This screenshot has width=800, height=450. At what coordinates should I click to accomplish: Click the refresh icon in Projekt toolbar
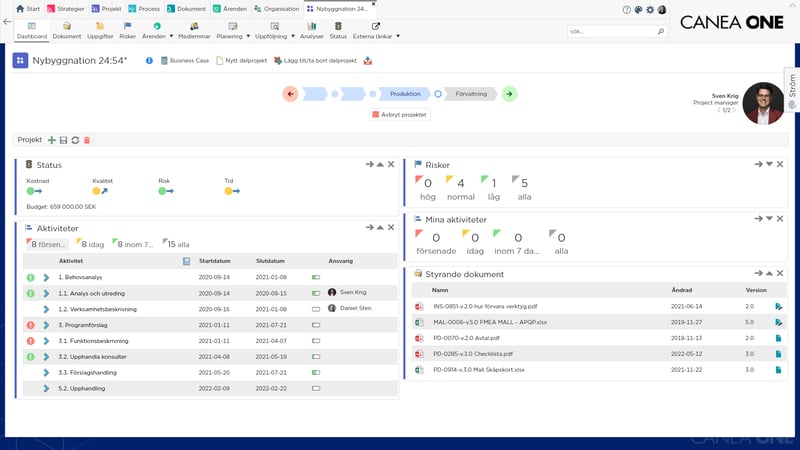[75, 140]
